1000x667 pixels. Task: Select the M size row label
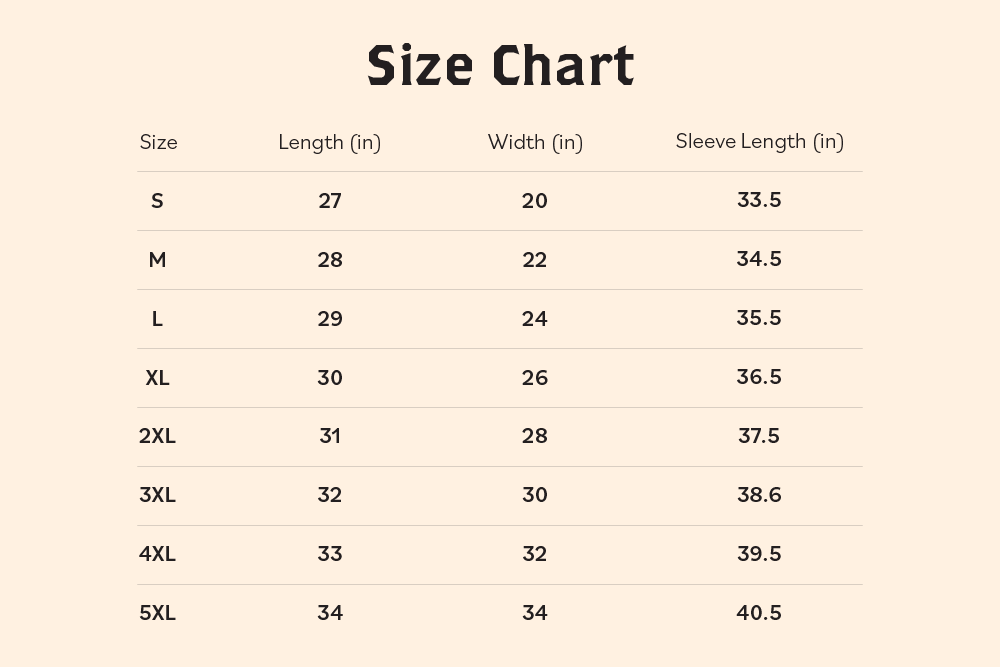(157, 260)
